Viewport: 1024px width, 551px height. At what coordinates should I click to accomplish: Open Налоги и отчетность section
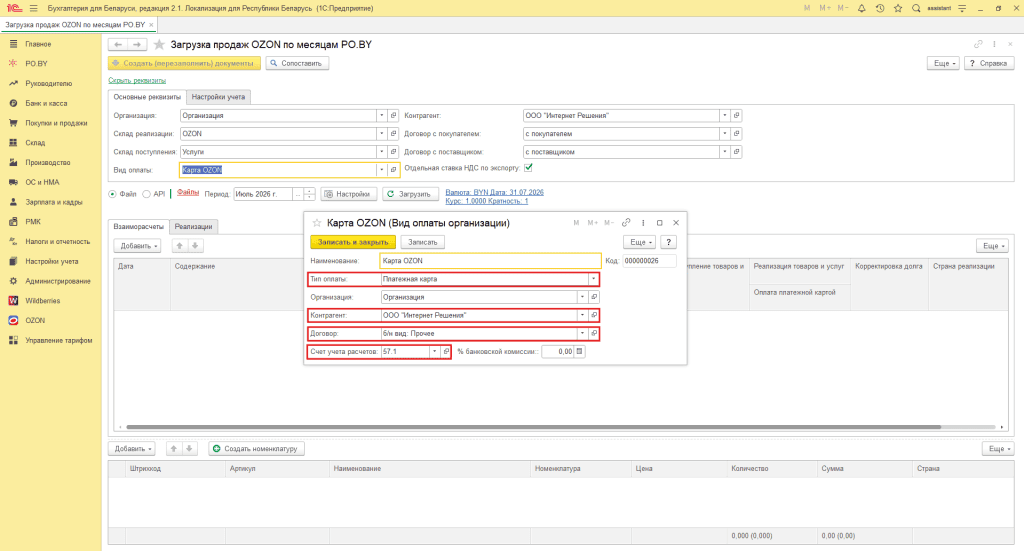tap(57, 242)
